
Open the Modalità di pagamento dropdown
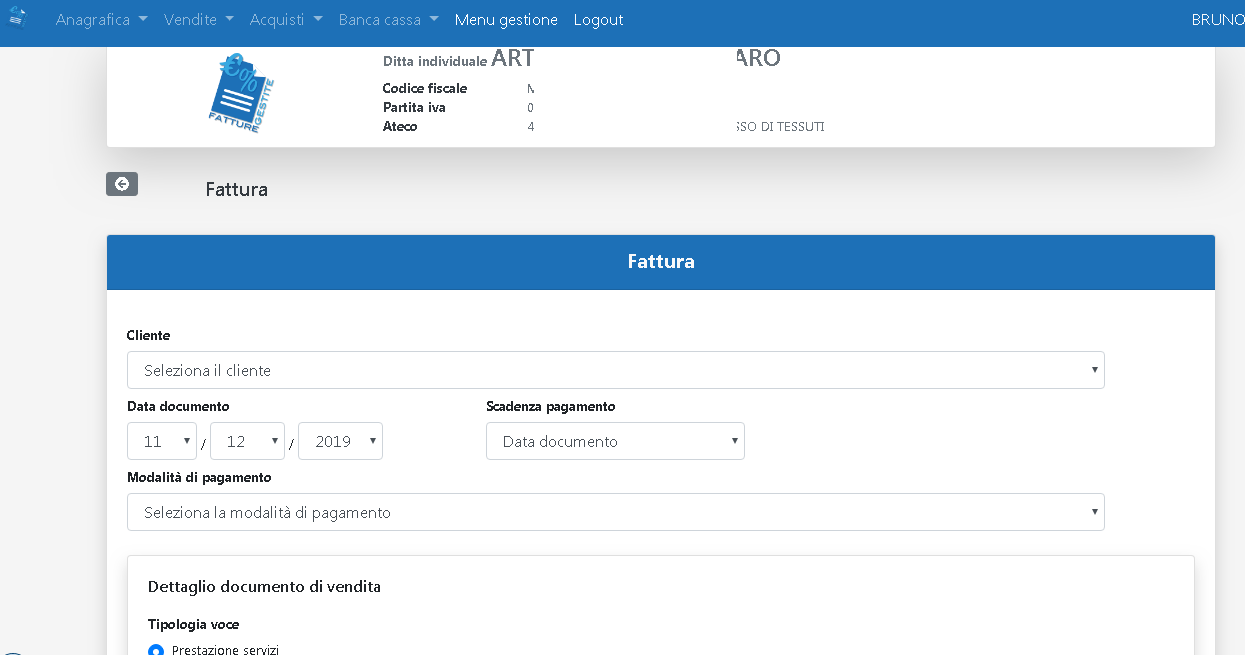click(616, 512)
